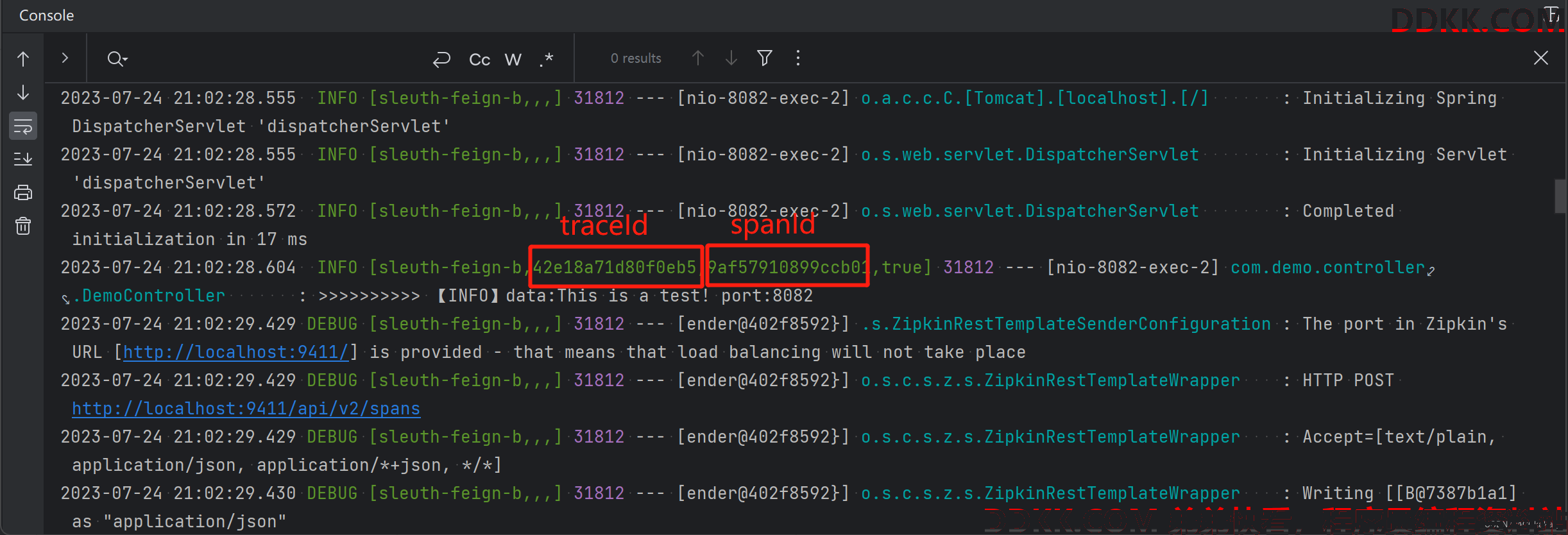Click the 'Writing [[B@7387b1a1]' message
Viewport: 1568px width, 535px height.
(x=1410, y=493)
